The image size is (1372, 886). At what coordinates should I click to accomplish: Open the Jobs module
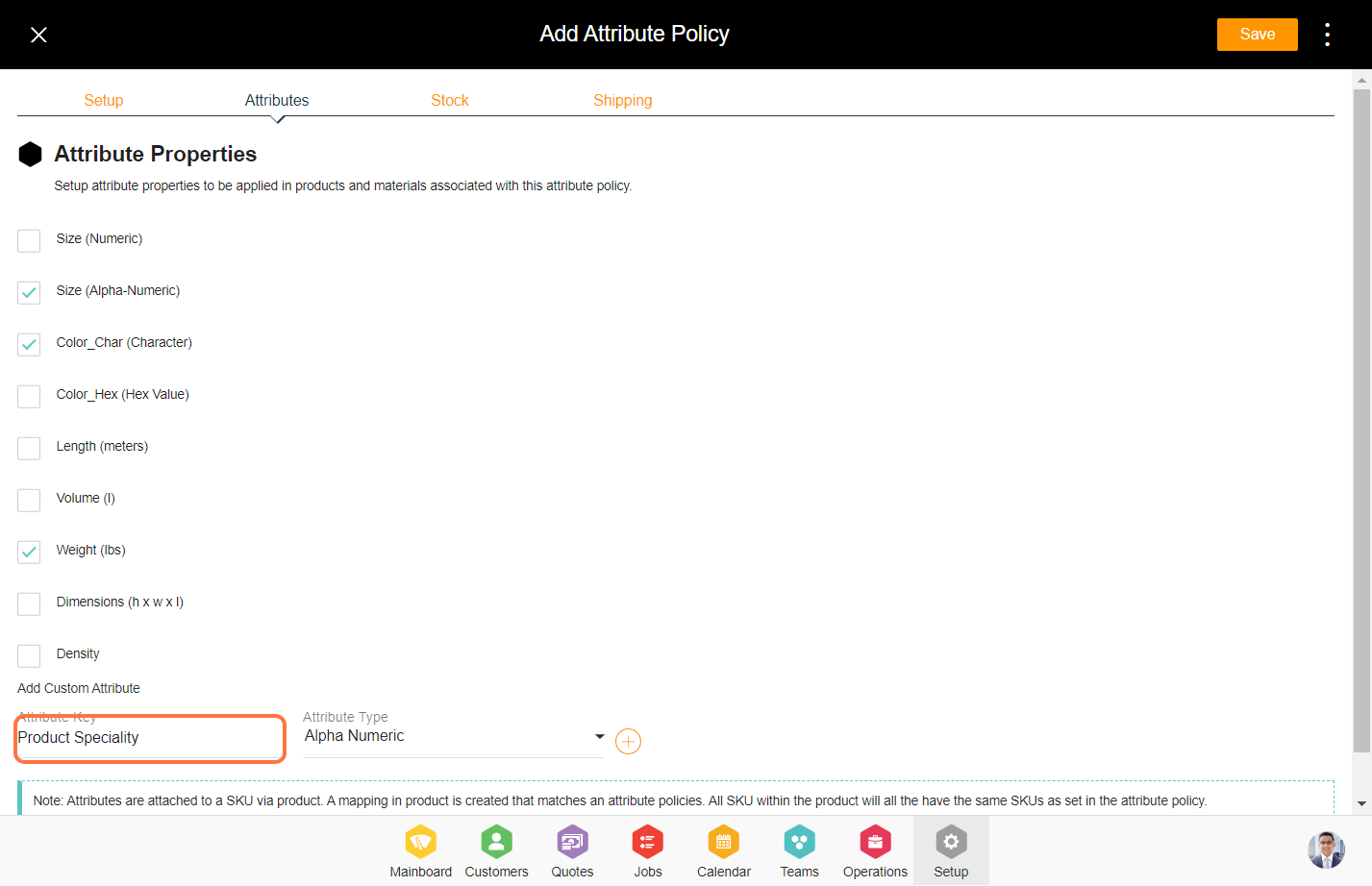tap(648, 851)
